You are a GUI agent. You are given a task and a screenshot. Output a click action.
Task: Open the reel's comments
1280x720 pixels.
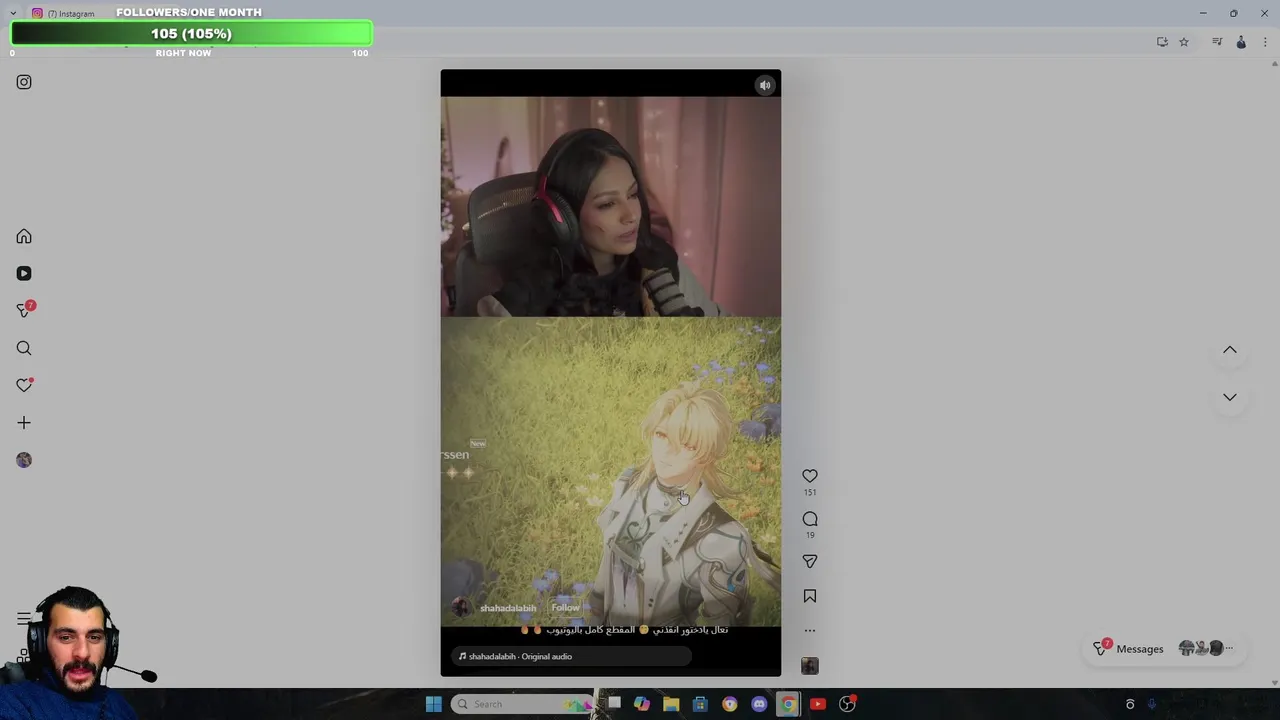810,519
